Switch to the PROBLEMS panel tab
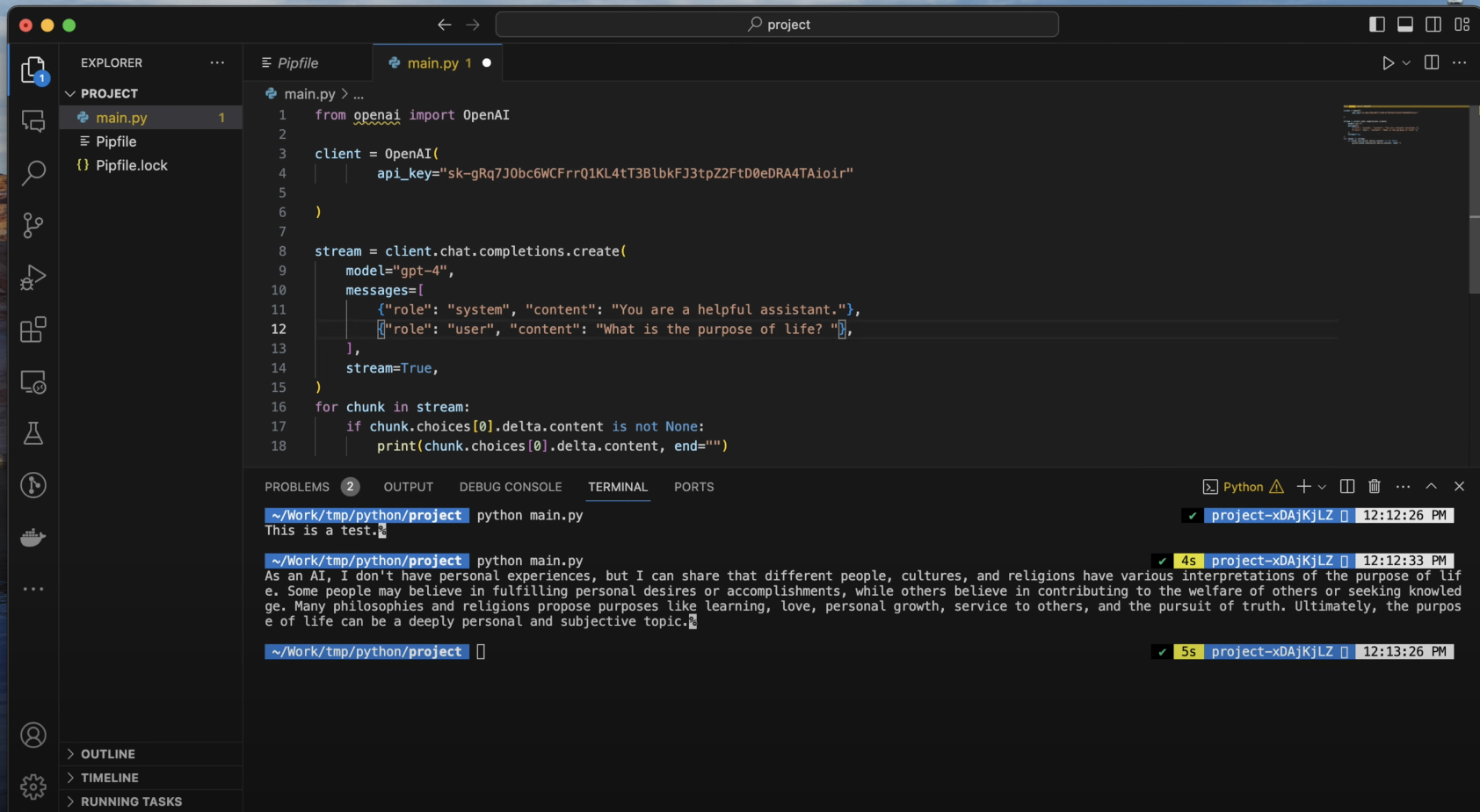Screen dimensions: 1480x812 click(x=297, y=487)
